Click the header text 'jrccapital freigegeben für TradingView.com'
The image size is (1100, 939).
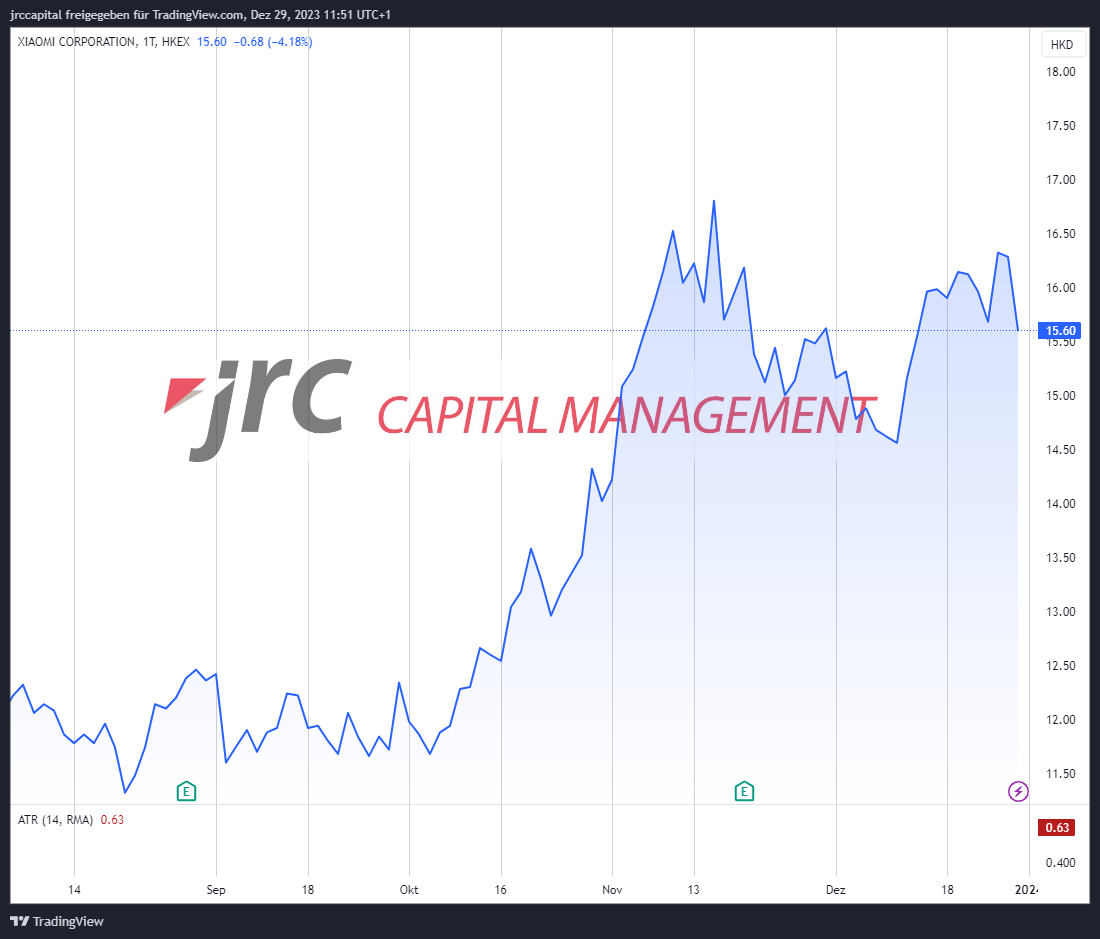click(x=128, y=14)
